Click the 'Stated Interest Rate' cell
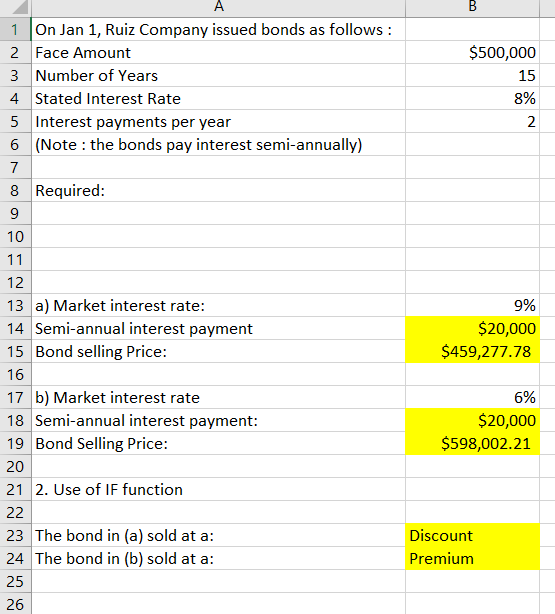 (x=218, y=99)
